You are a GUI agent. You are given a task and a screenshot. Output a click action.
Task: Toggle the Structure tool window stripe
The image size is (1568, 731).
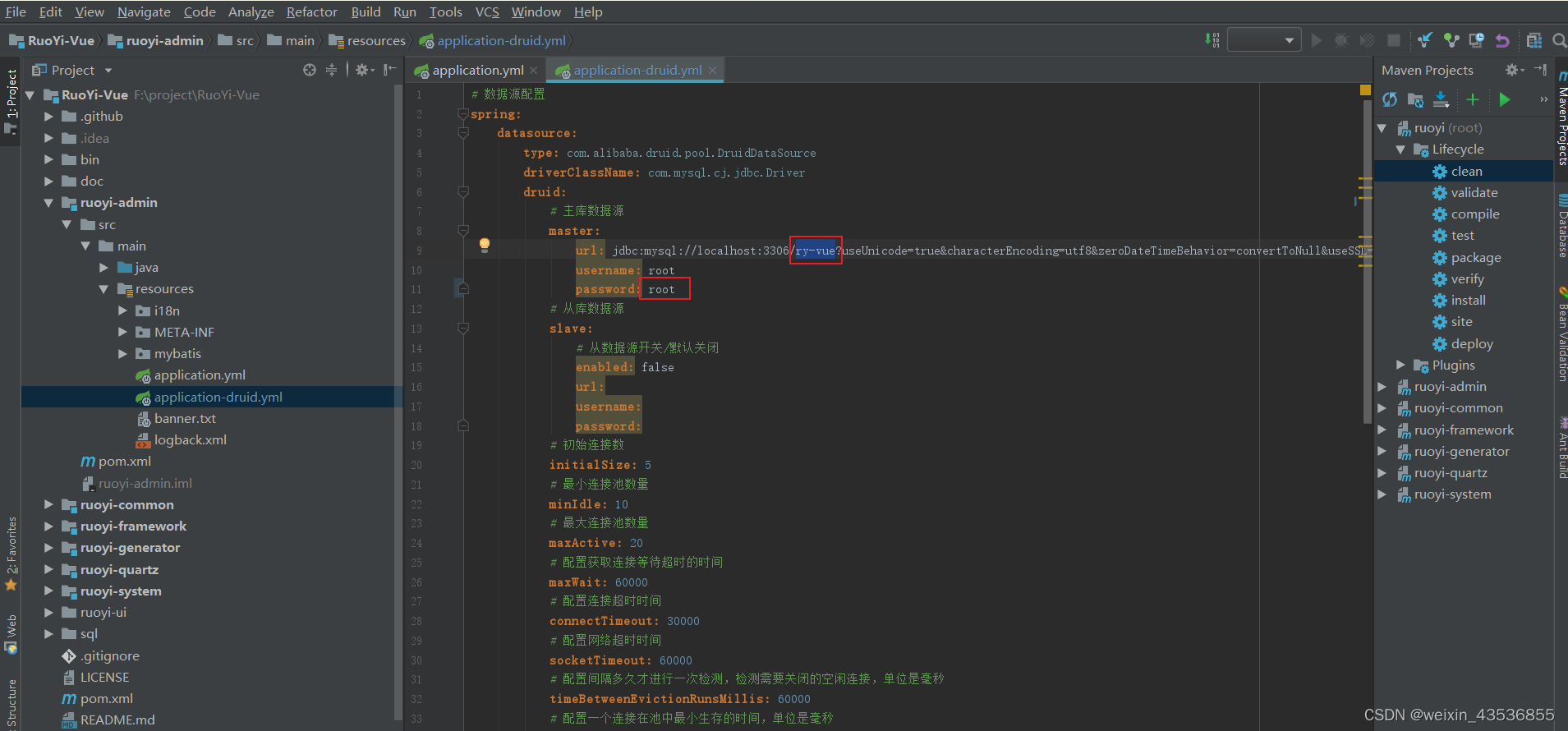[11, 705]
